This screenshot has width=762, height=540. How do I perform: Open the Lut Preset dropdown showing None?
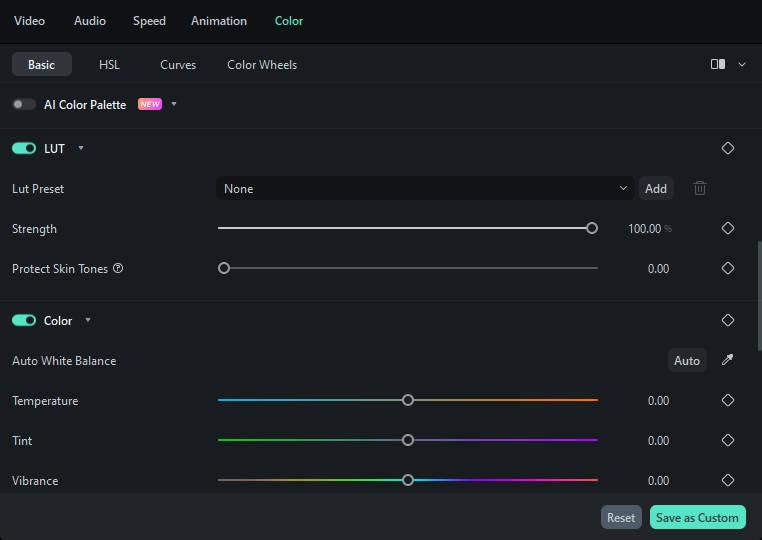(x=425, y=188)
